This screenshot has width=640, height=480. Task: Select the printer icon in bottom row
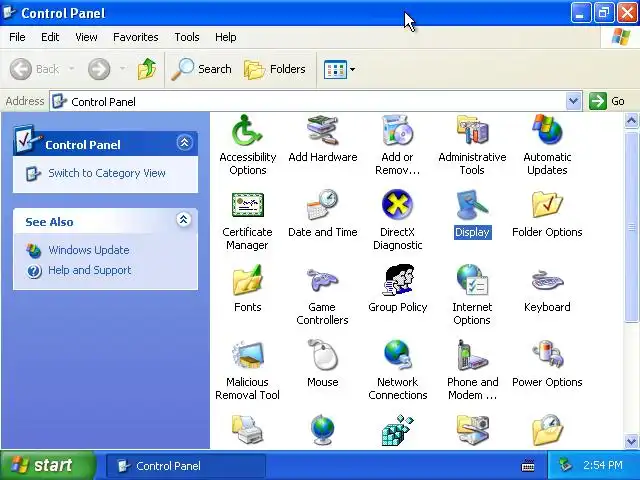point(247,430)
